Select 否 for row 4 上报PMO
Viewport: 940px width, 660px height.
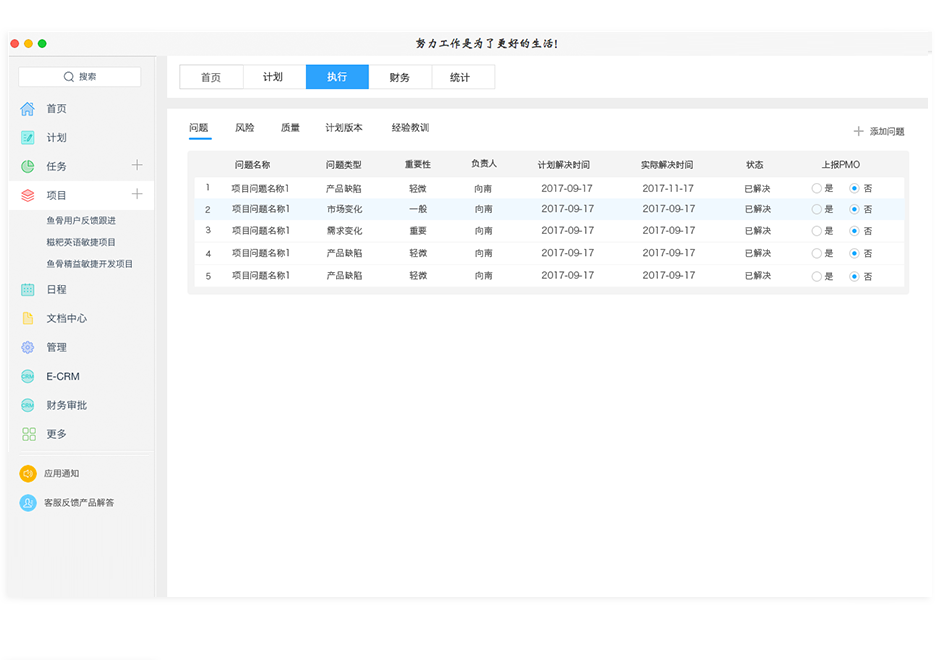[x=854, y=254]
